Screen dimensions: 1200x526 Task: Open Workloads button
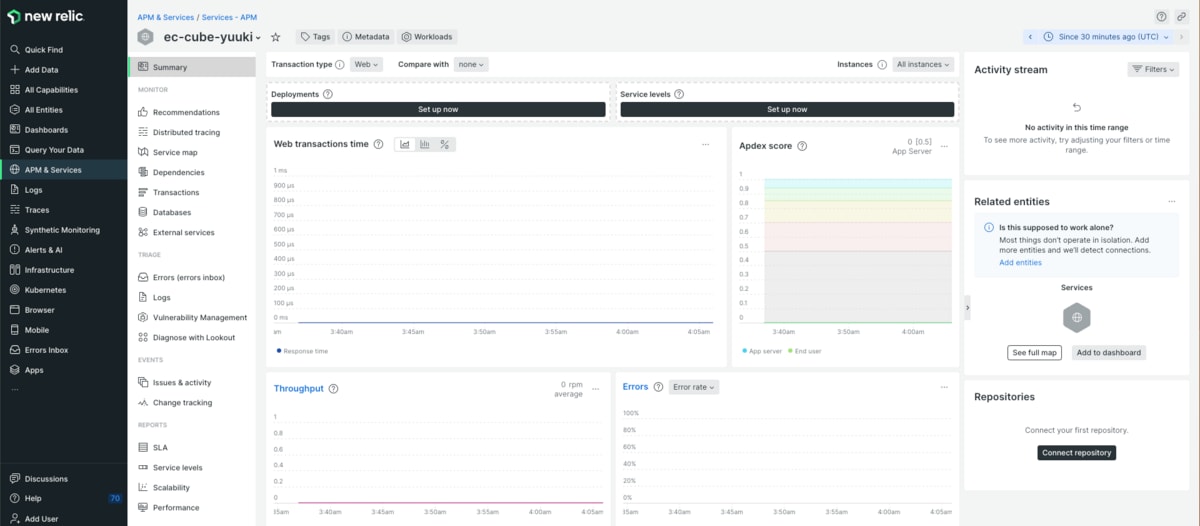[x=427, y=37]
